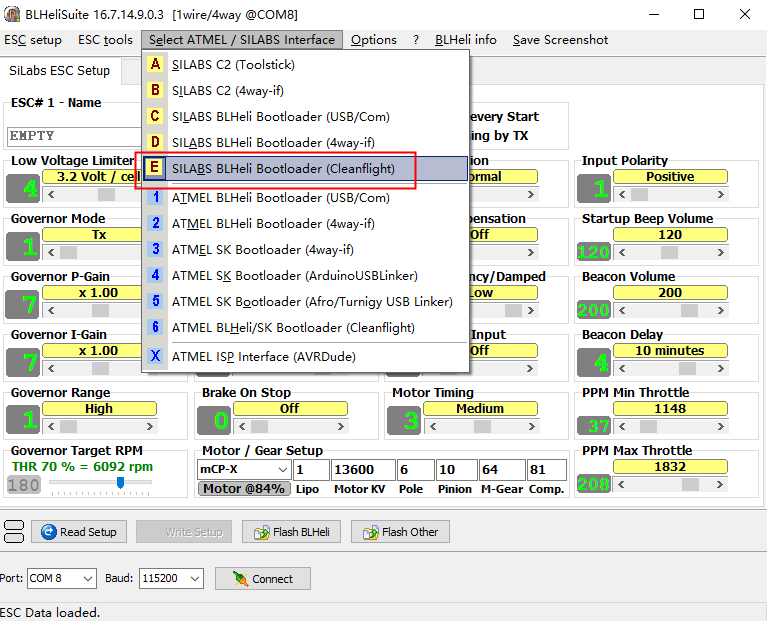Click the PPM Max Throttle 1832 value
767x621 pixels.
[x=670, y=466]
